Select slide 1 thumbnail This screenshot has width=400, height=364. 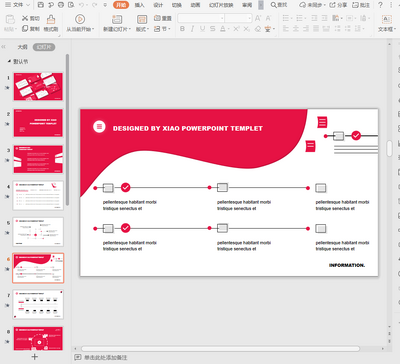(38, 87)
